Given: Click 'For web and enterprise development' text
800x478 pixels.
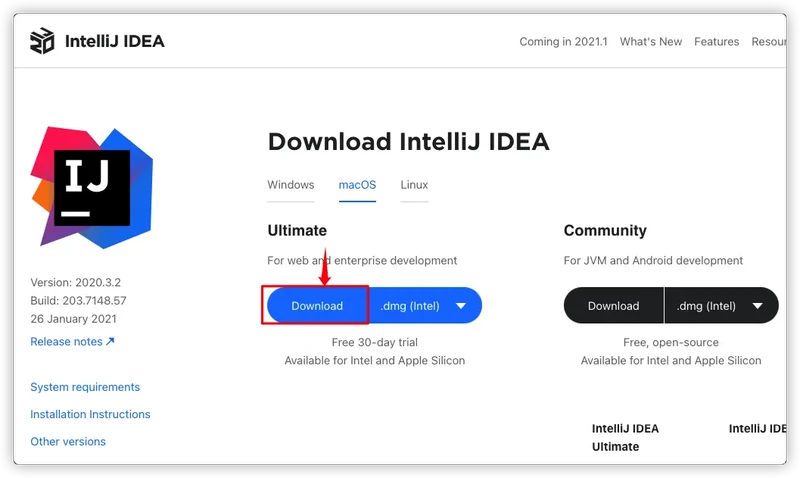Looking at the screenshot, I should pyautogui.click(x=362, y=261).
